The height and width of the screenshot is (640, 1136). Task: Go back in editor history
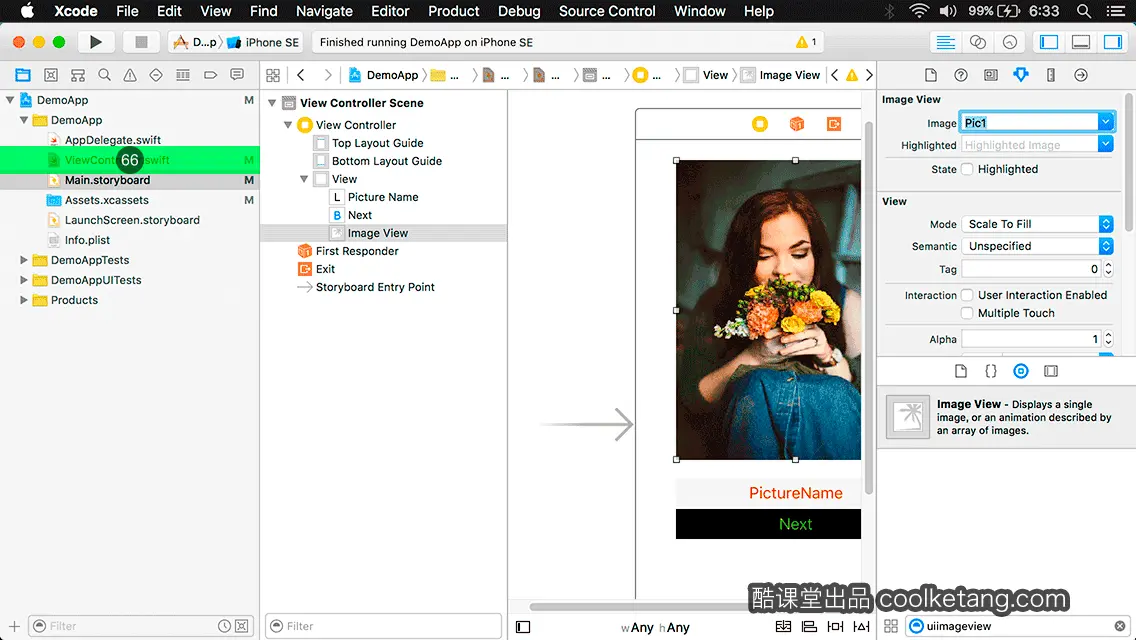pos(301,75)
